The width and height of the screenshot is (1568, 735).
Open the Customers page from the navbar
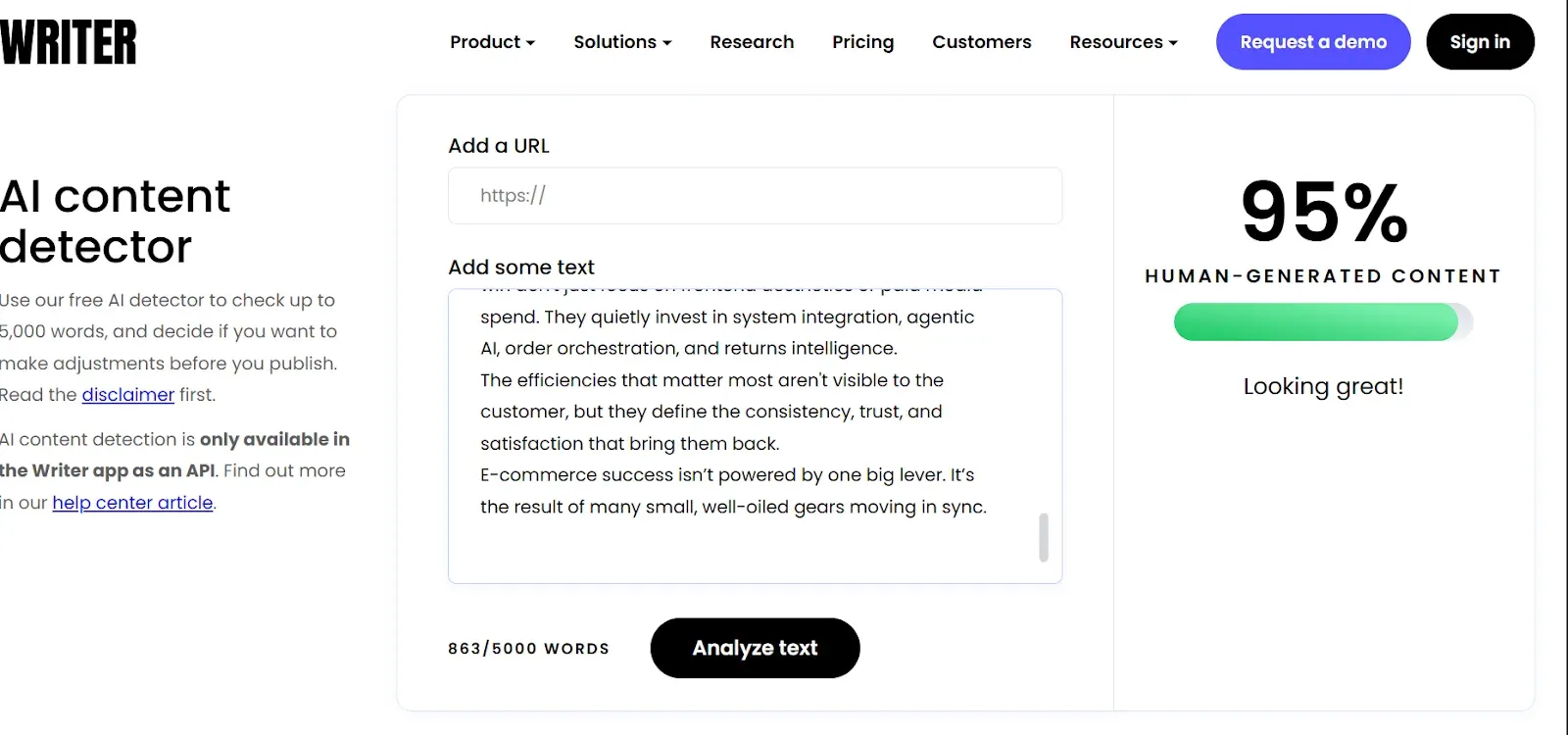981,41
